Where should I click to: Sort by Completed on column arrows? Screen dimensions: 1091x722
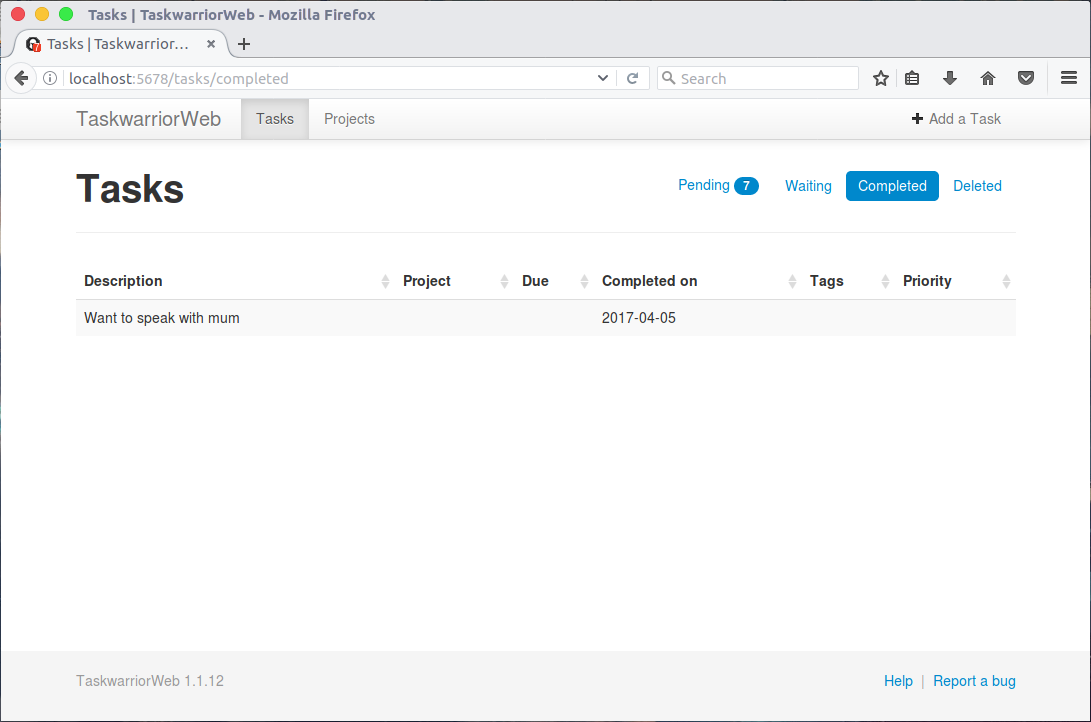(x=792, y=281)
